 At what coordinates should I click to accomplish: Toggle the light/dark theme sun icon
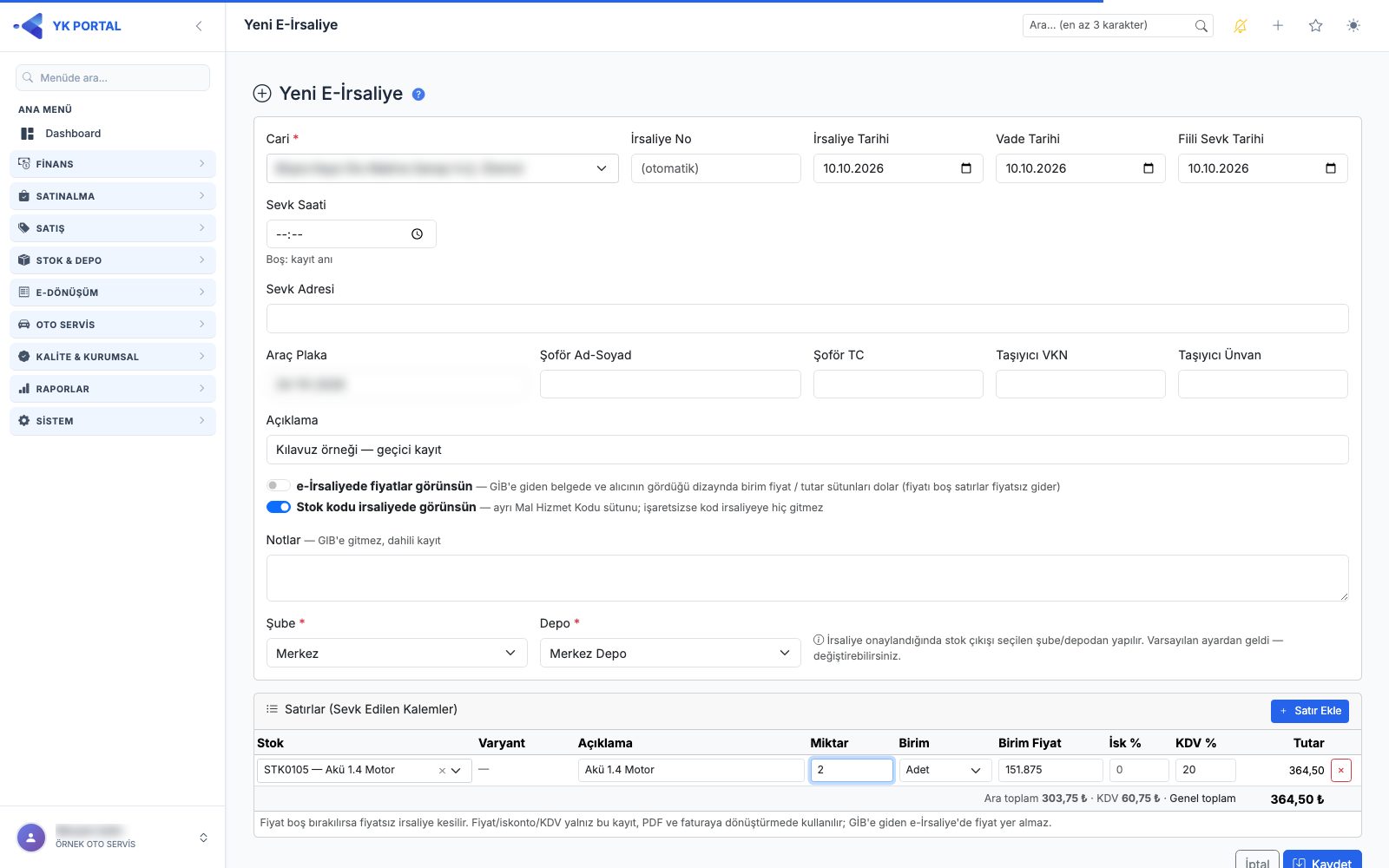(x=1353, y=26)
